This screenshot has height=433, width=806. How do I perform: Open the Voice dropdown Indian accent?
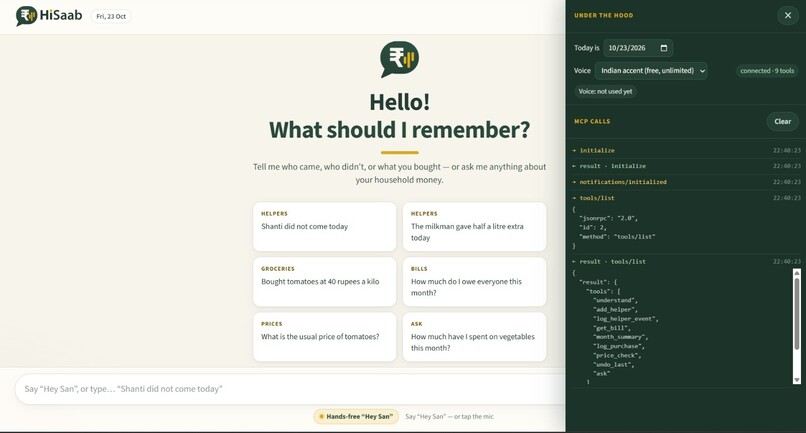651,70
